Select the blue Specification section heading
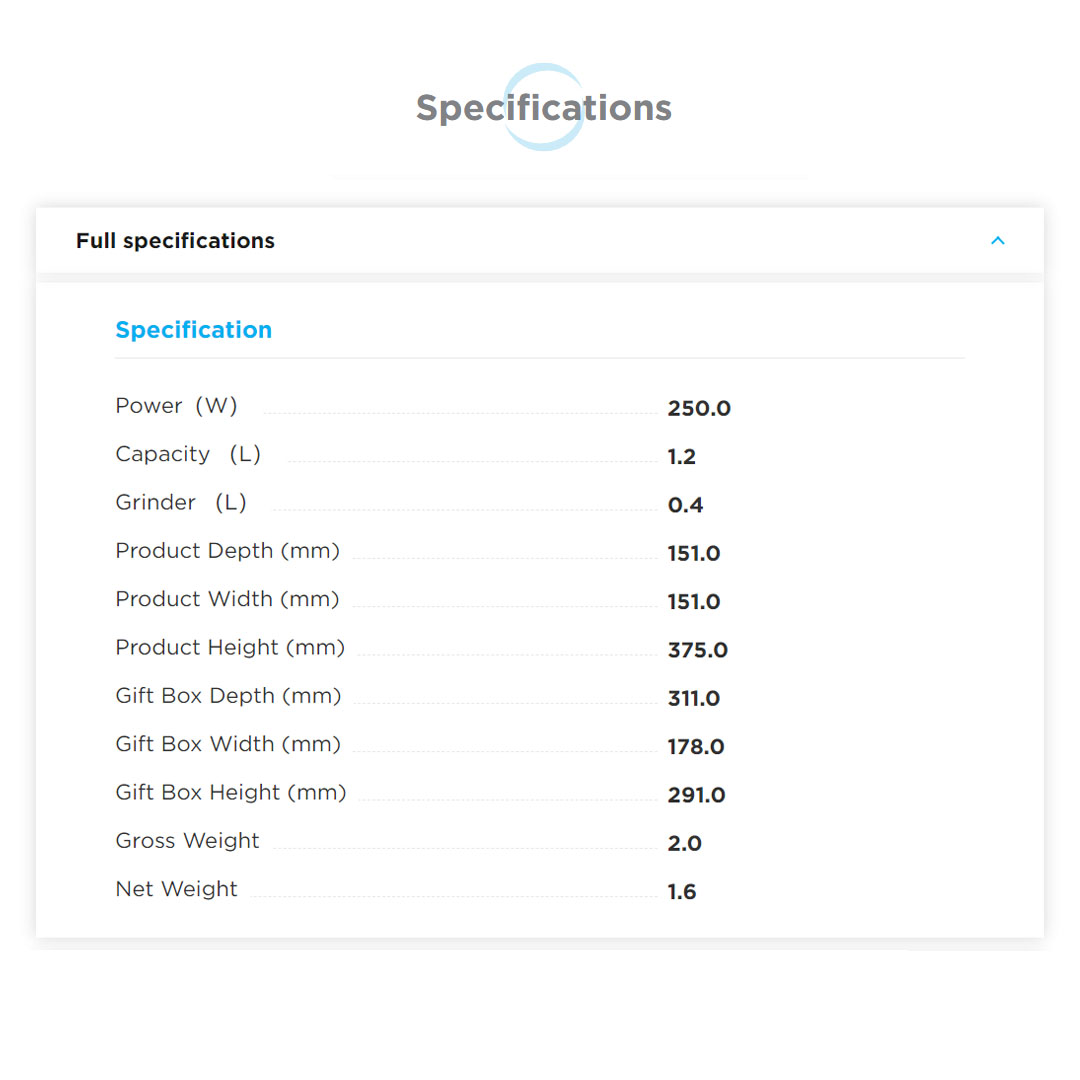1080x1080 pixels. 193,330
